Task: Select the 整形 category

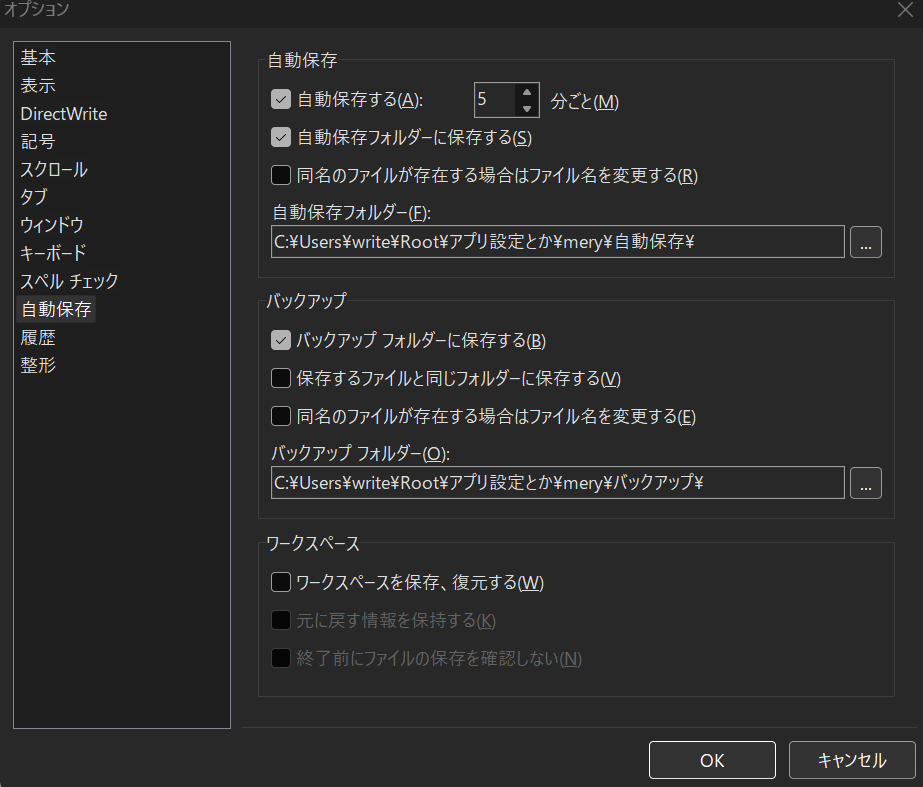Action: coord(38,365)
